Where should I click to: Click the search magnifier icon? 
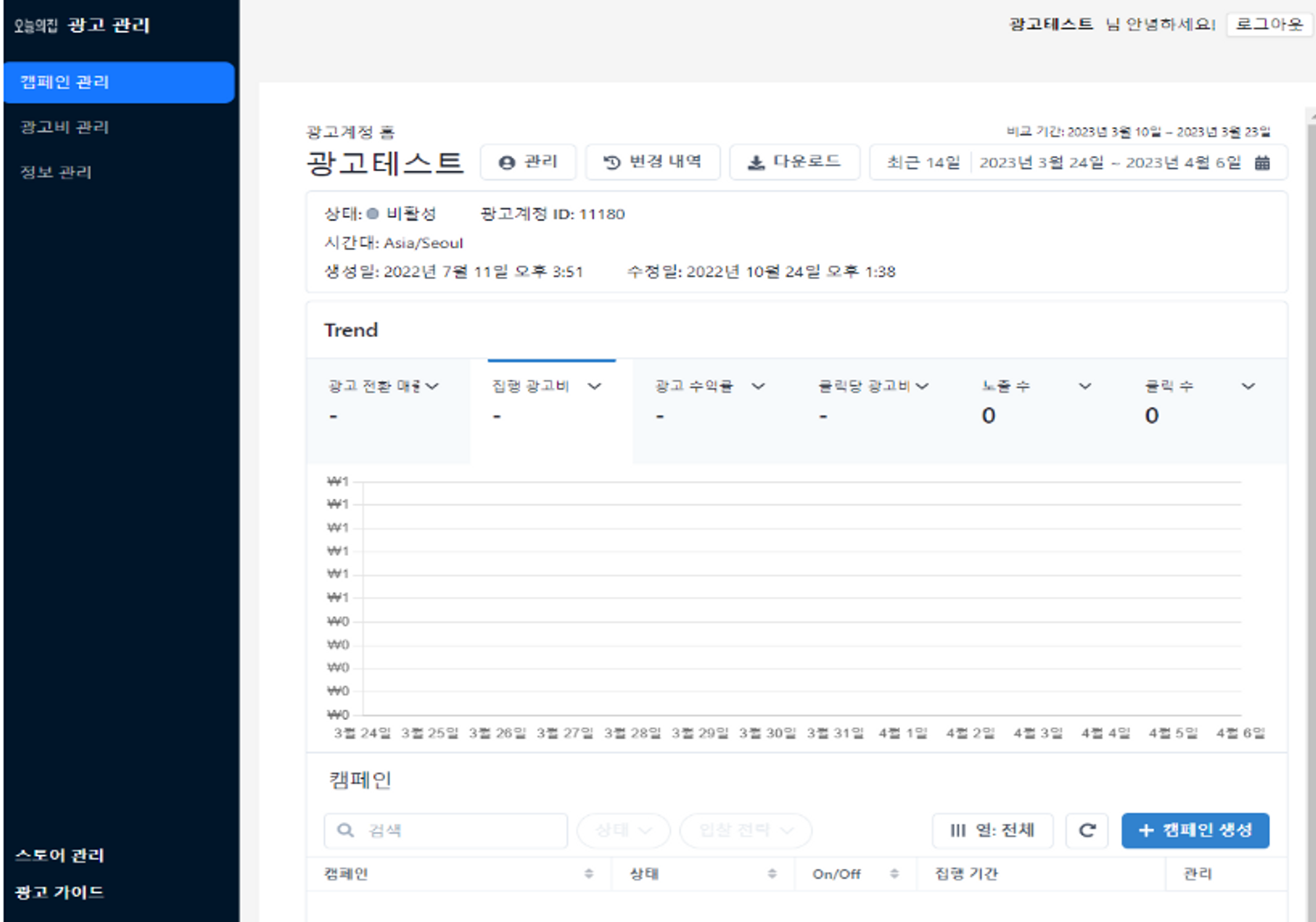point(345,831)
